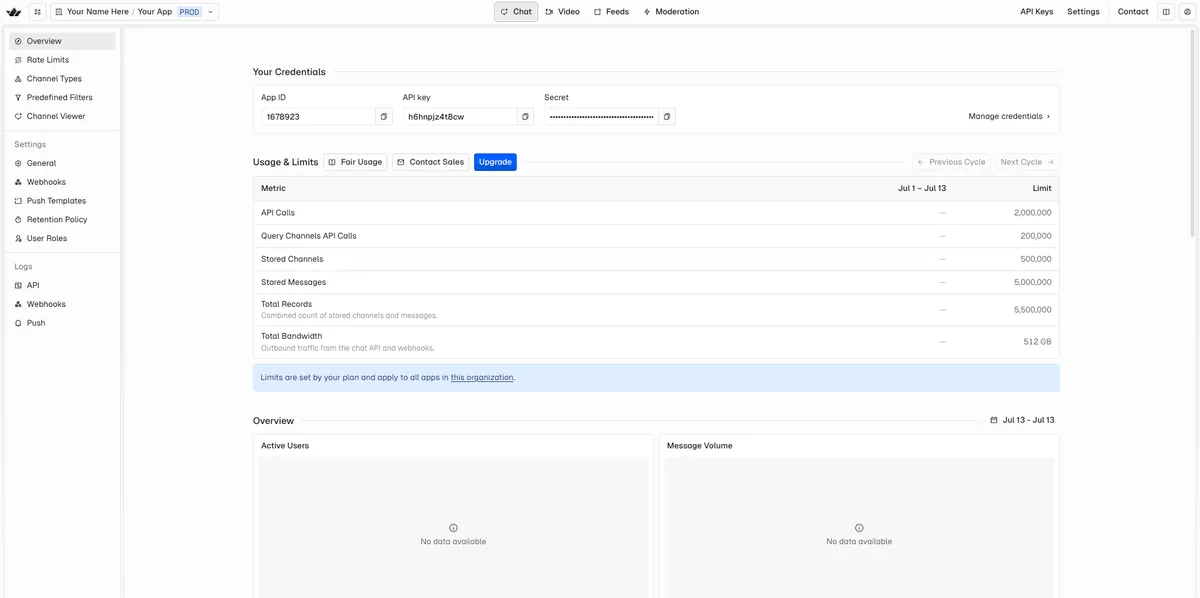Open the account icon at top right

tap(1186, 12)
